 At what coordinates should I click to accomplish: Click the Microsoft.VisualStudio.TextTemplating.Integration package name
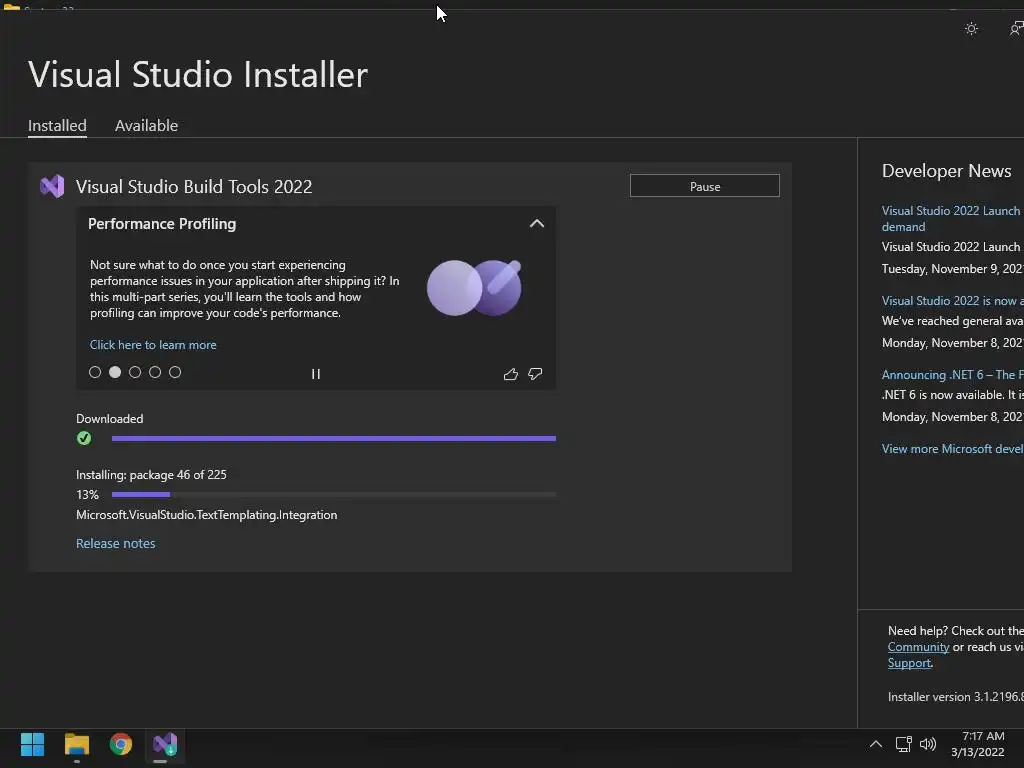[x=206, y=515]
